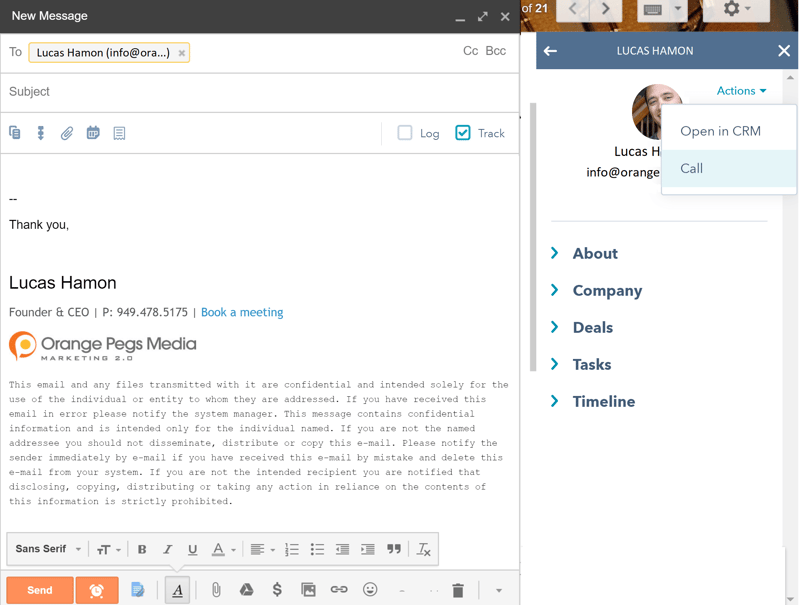Screen dimensions: 799x605
Task: Insert files using the Google Drive icon
Action: tap(246, 590)
